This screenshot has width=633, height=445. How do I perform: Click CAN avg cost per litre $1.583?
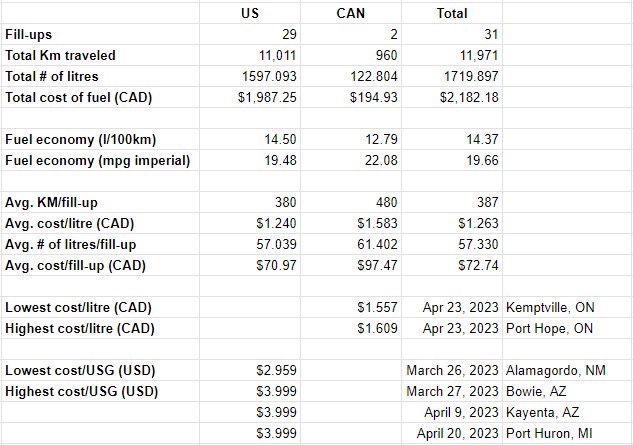350,223
